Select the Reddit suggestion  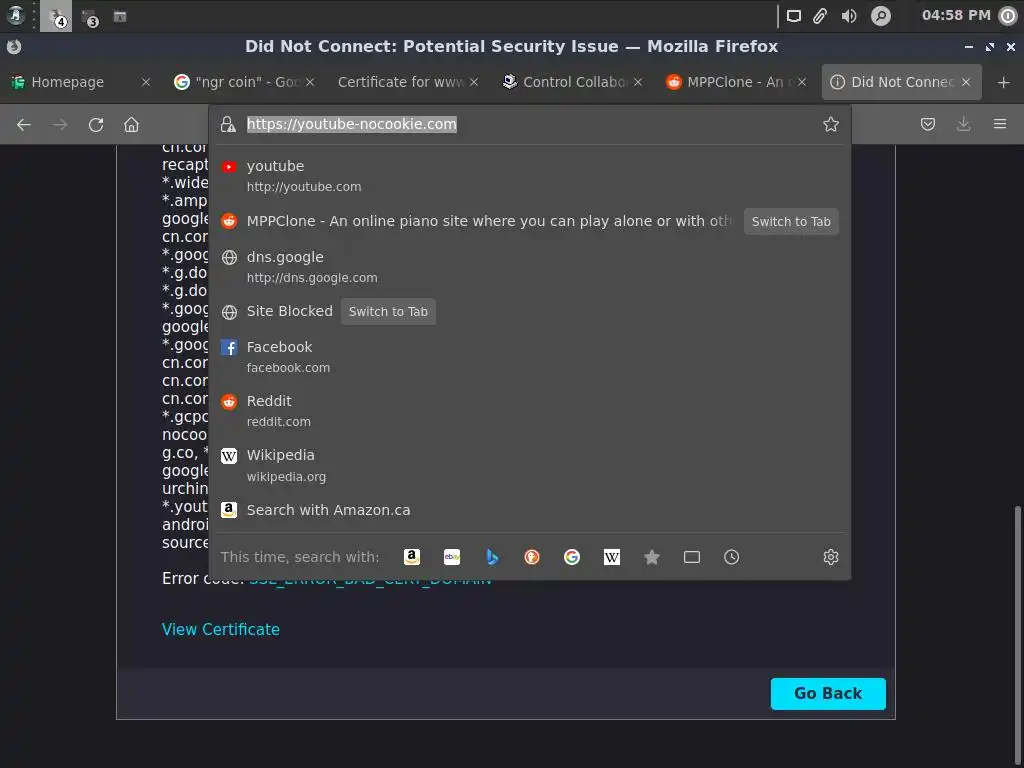[530, 411]
